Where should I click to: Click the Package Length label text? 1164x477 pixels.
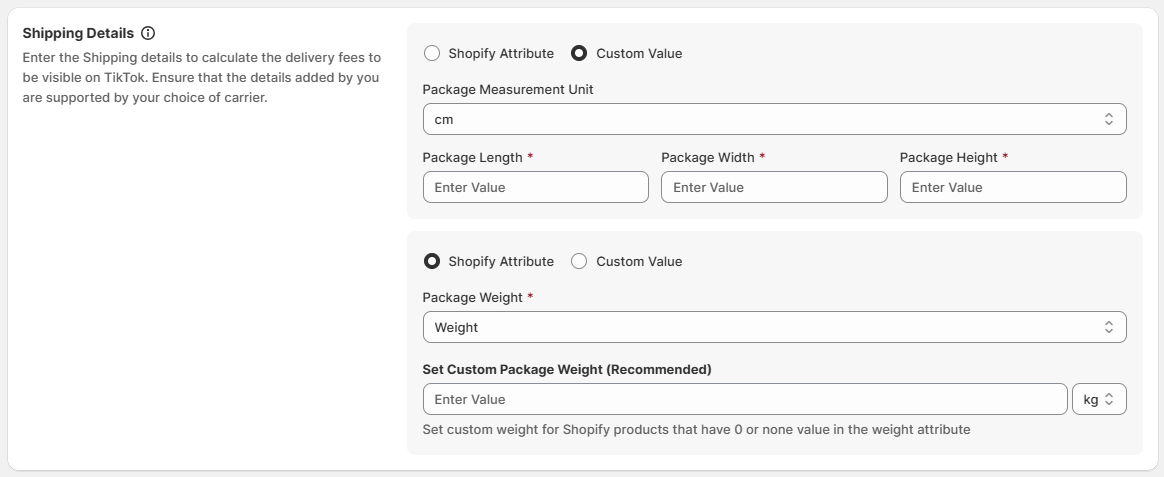[x=472, y=157]
